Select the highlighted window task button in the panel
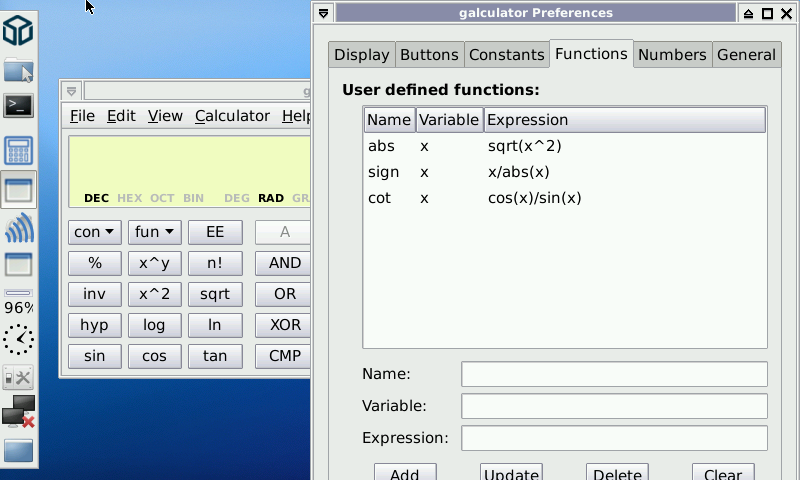800x480 pixels. pos(18,190)
